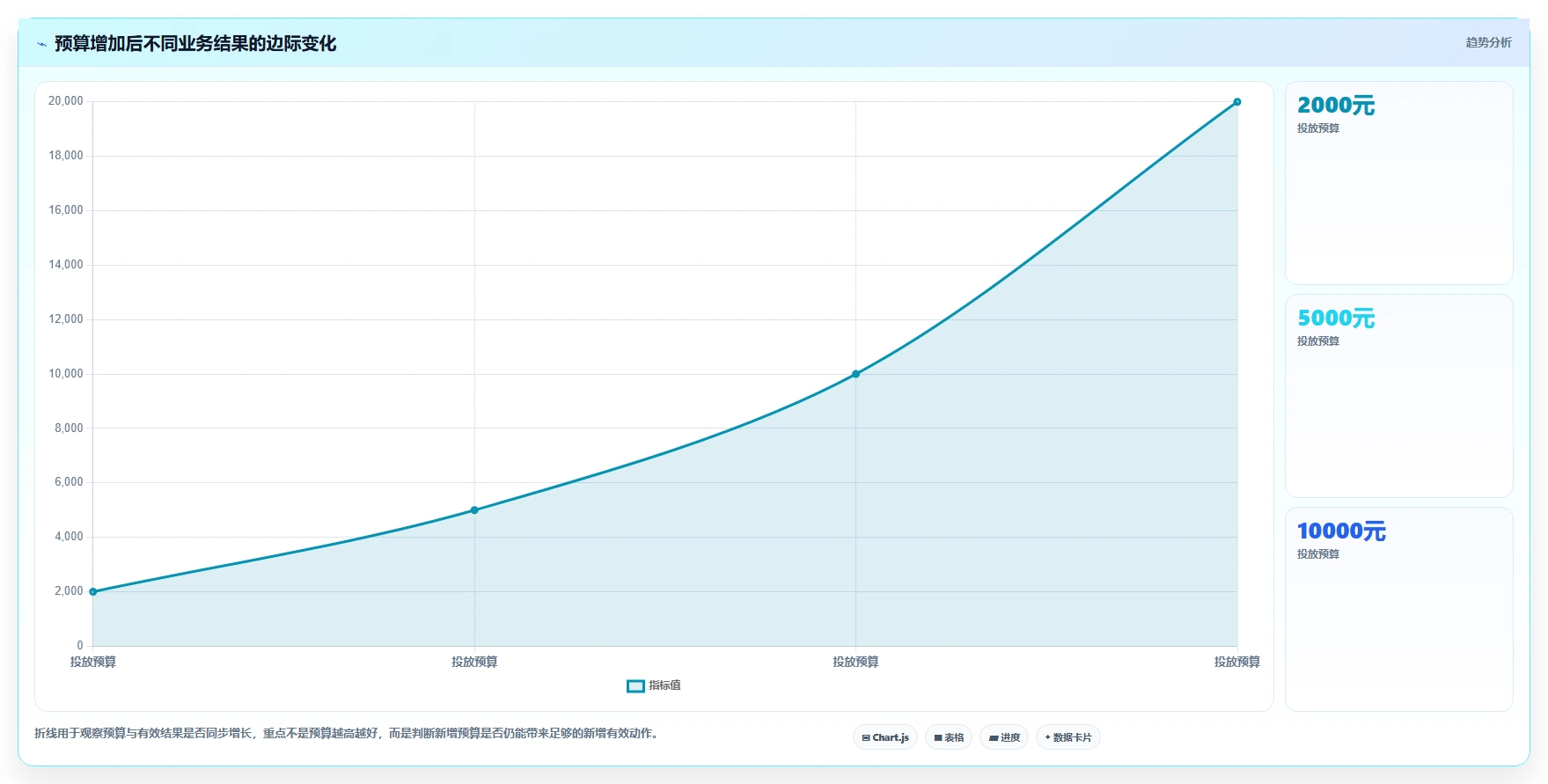Open the 2000元 投放预算 card
The height and width of the screenshot is (784, 1548).
[1399, 183]
